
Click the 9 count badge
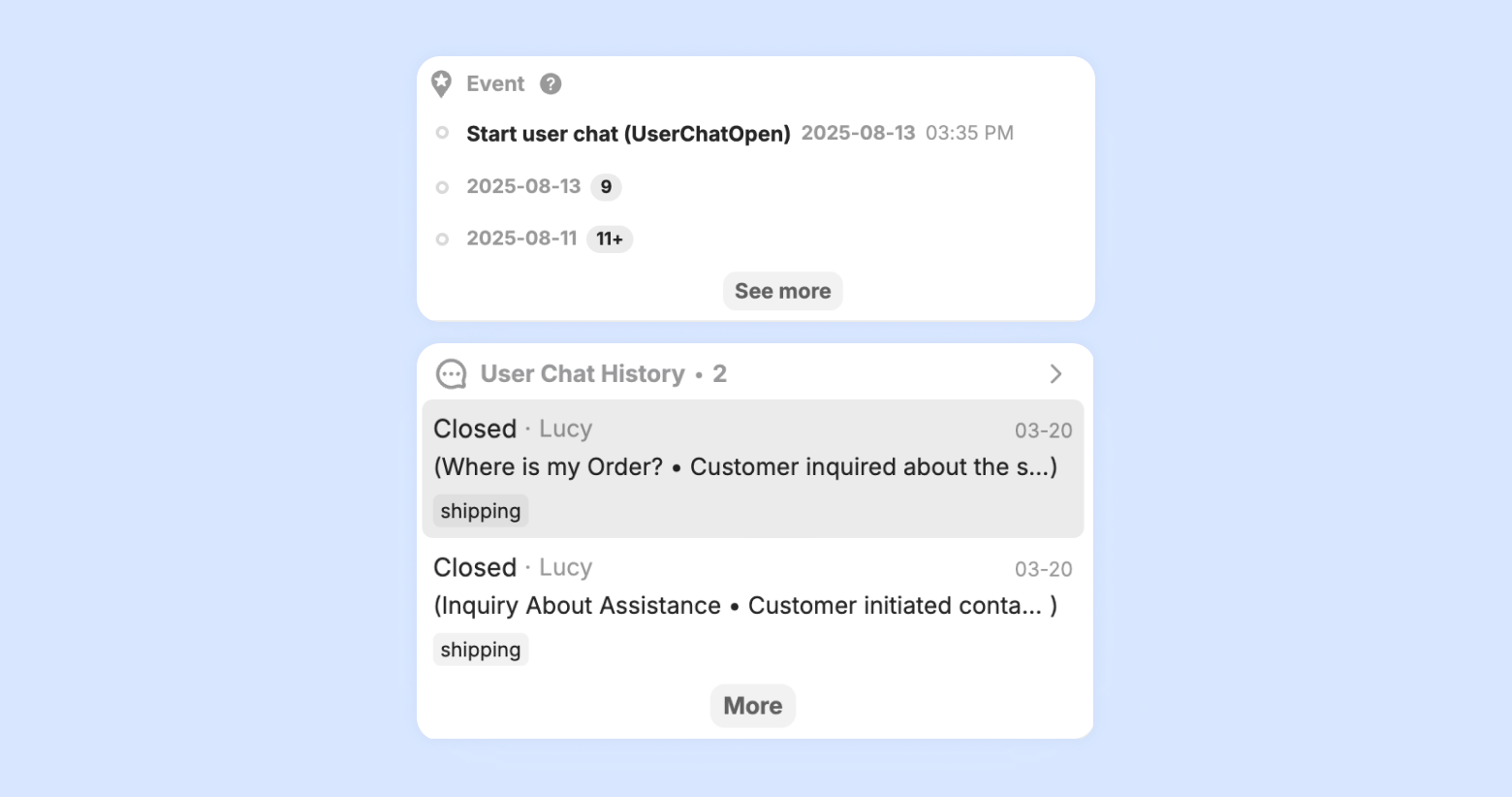coord(606,187)
